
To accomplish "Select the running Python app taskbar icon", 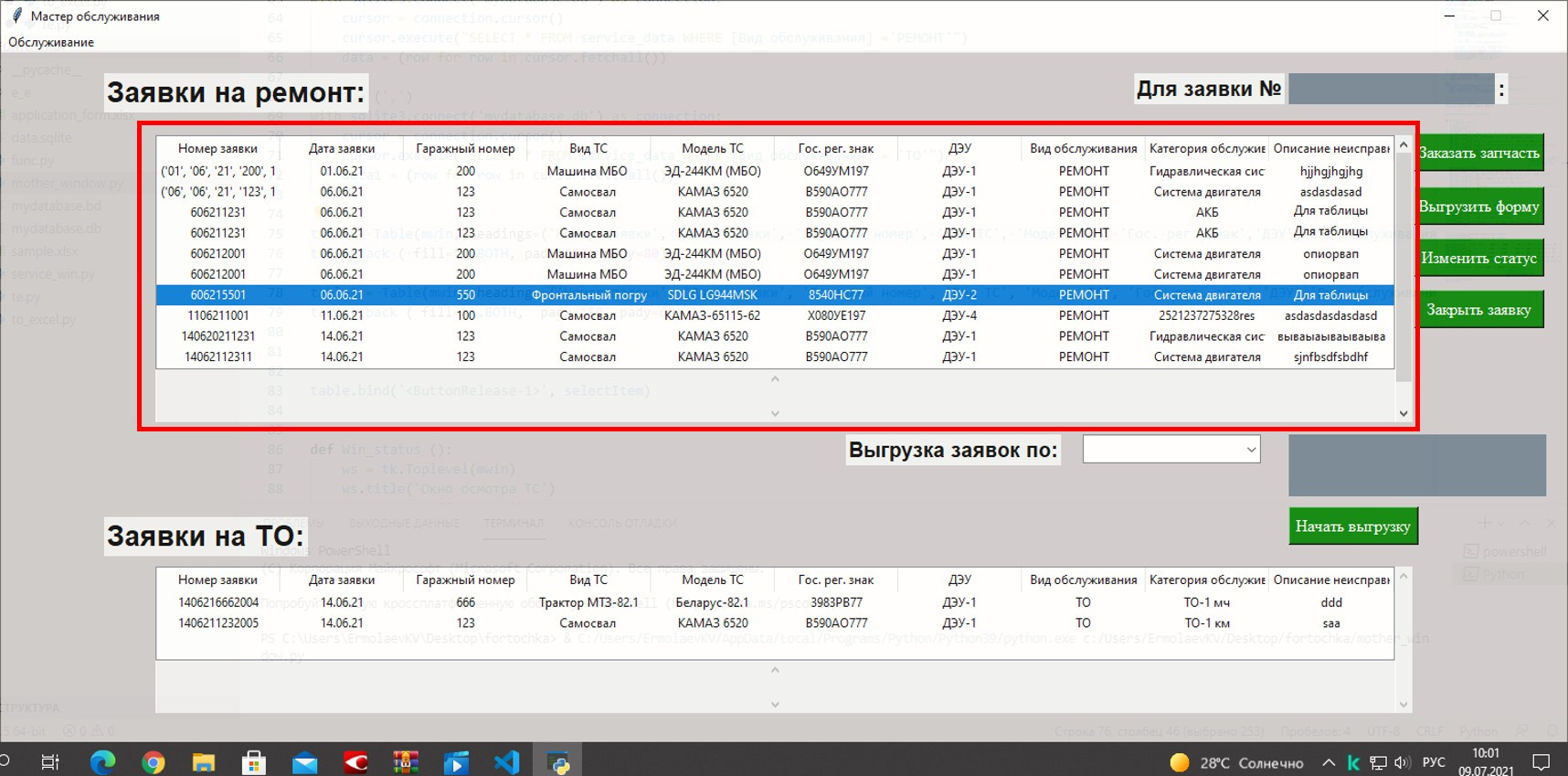I will (557, 761).
